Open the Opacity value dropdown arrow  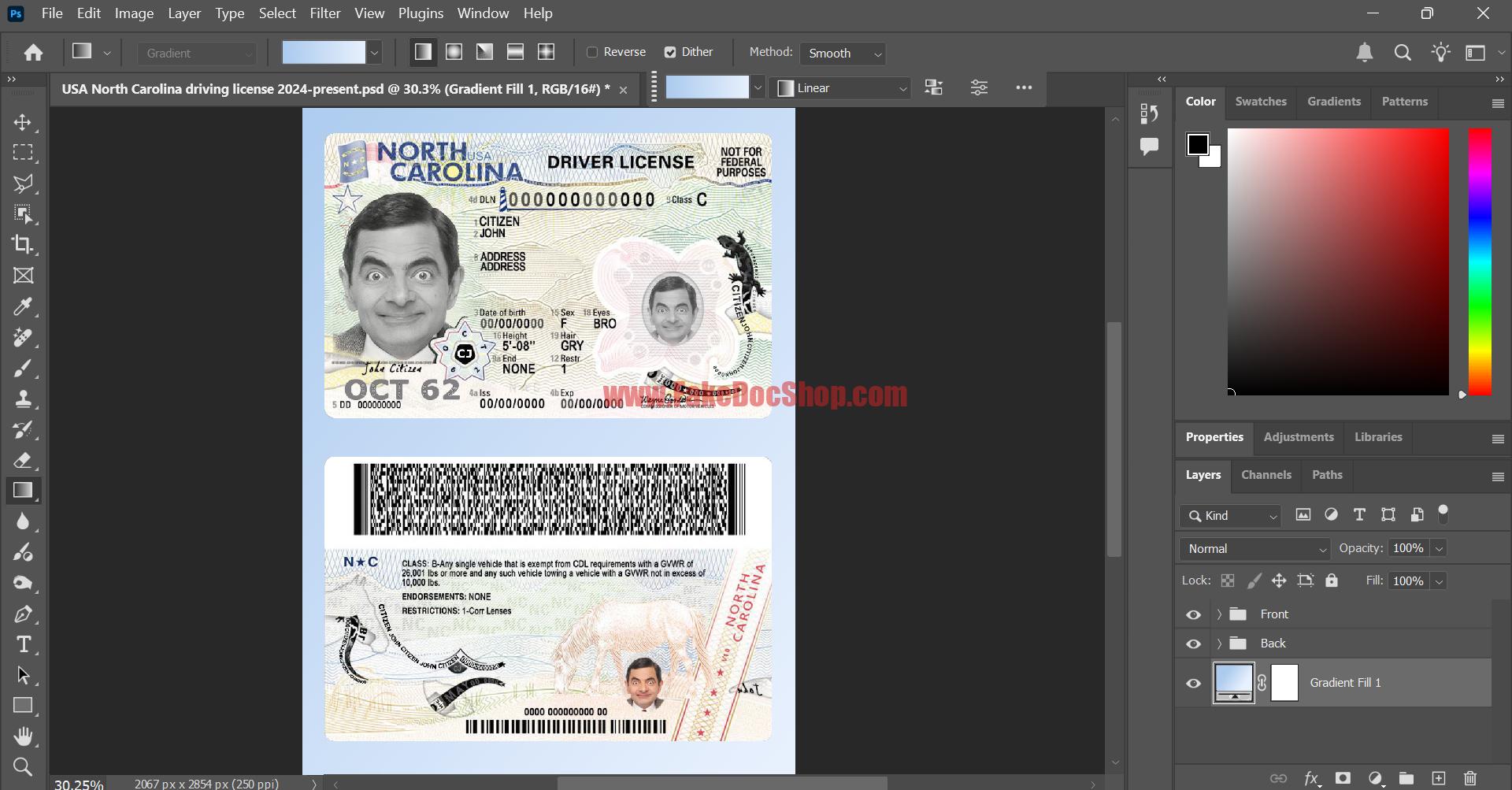point(1440,548)
